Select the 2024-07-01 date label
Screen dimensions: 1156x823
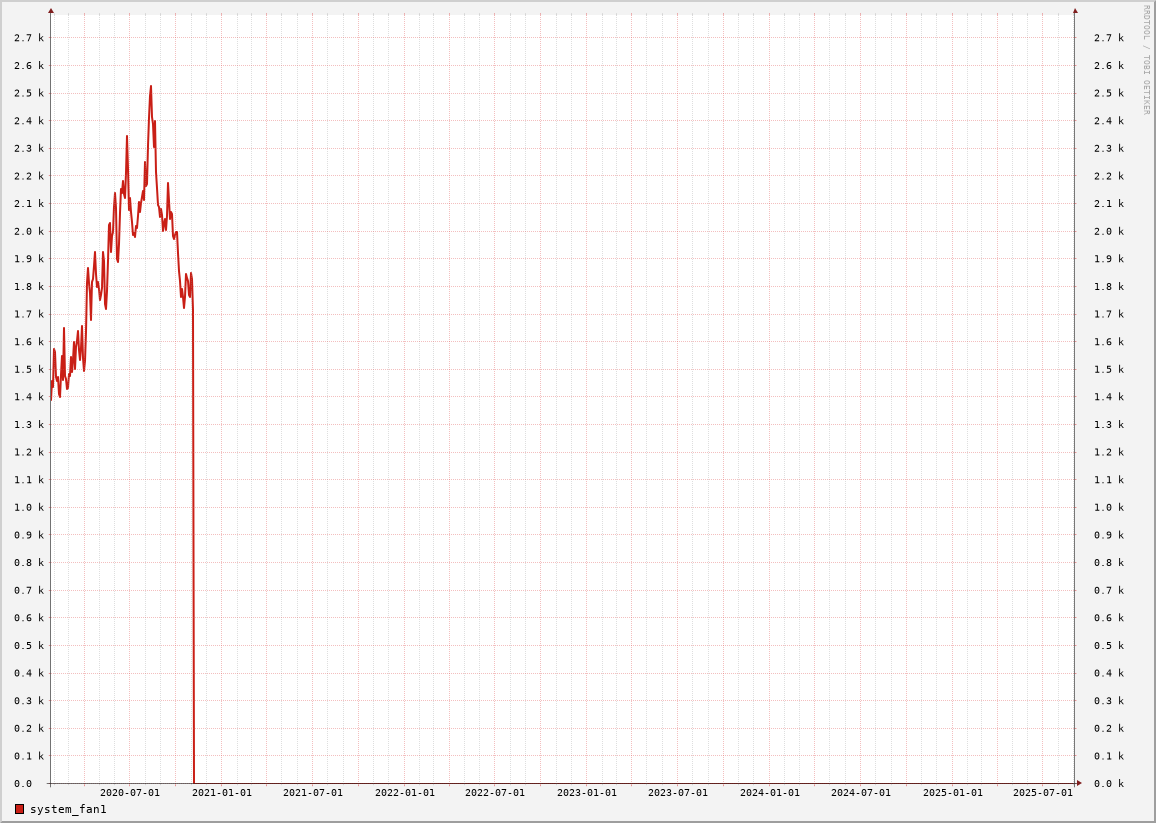[x=861, y=793]
